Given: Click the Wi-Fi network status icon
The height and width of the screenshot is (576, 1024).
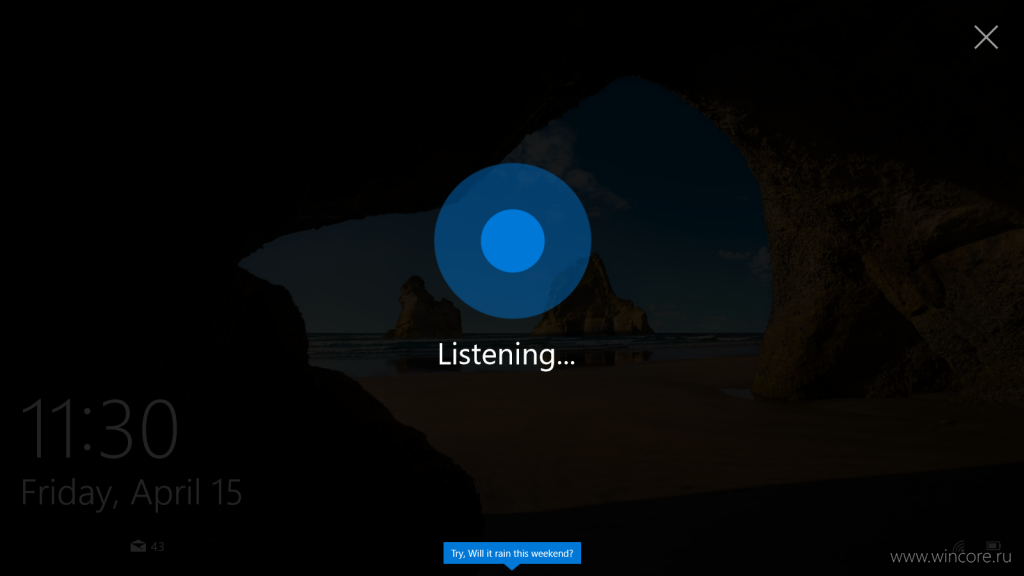Looking at the screenshot, I should 959,546.
